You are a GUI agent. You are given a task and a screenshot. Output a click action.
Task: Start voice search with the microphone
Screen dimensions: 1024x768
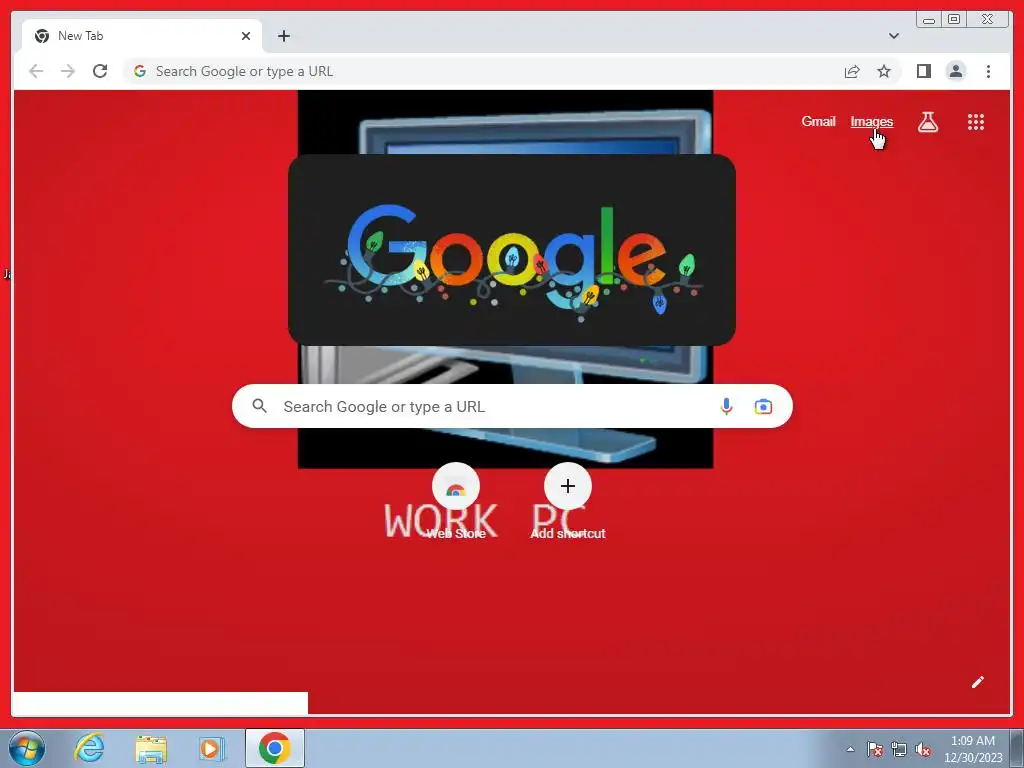[x=726, y=407]
